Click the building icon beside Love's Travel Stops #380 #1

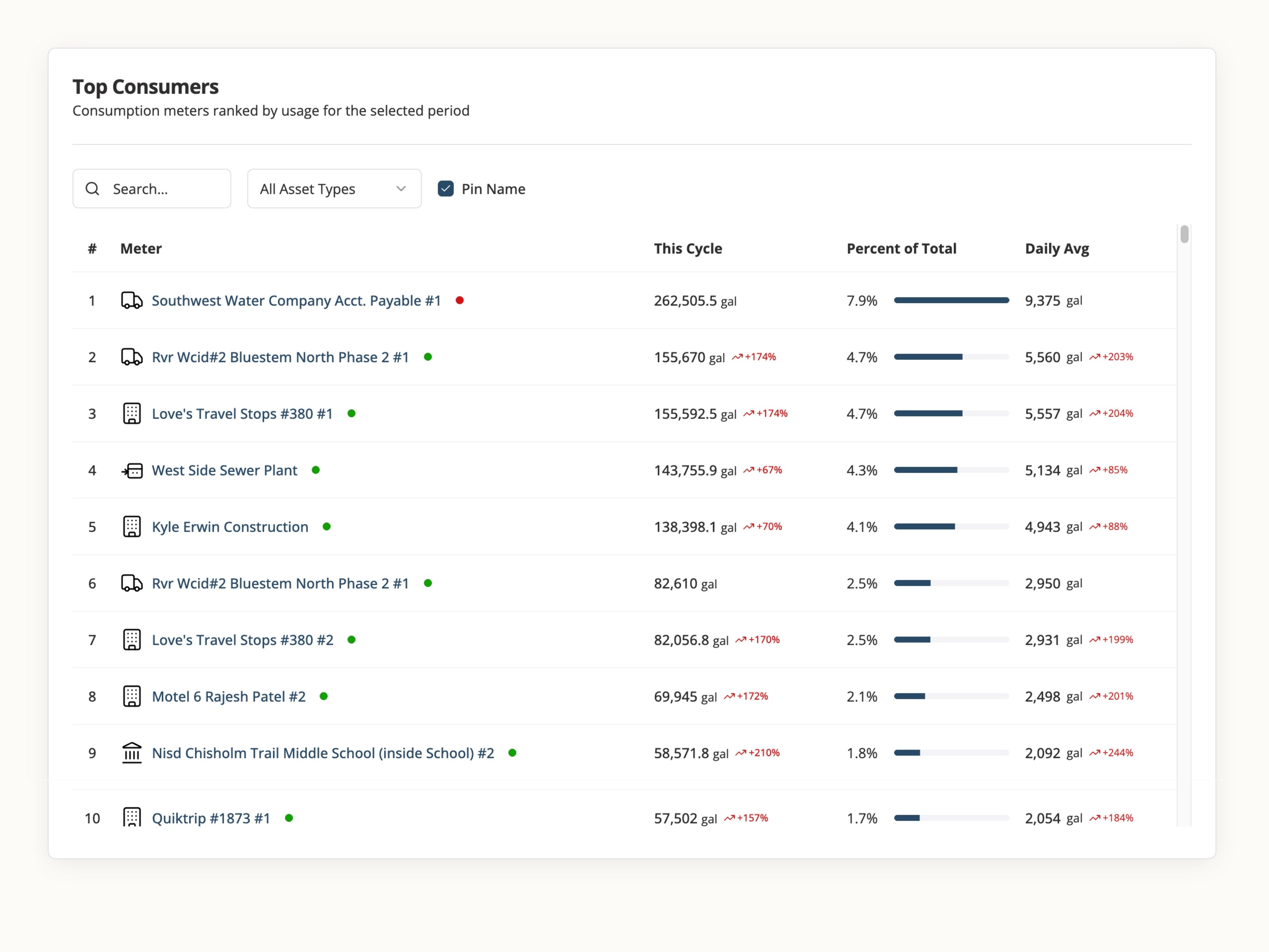(131, 413)
